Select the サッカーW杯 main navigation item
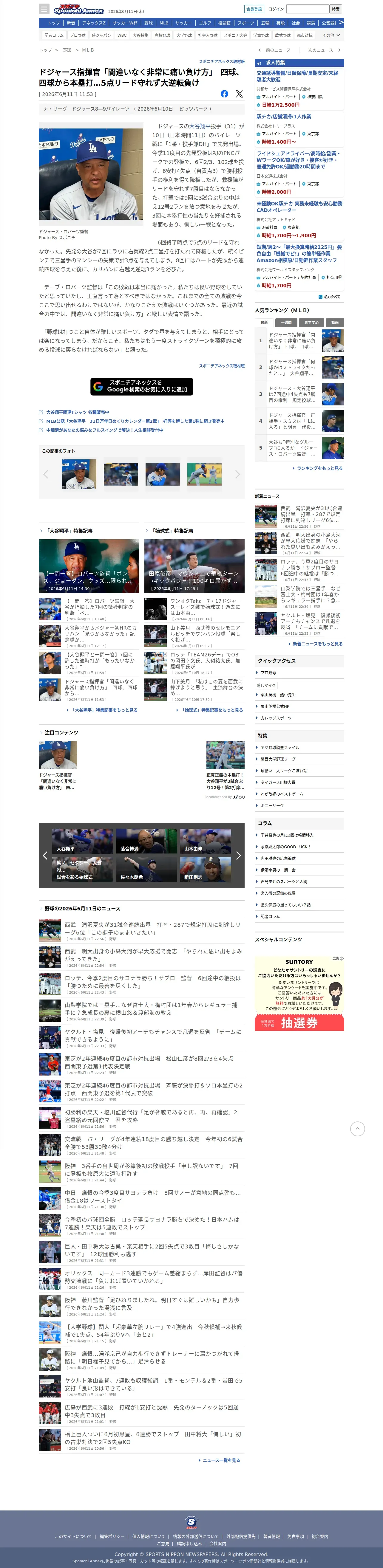Viewport: 383px width, 1568px height. [x=125, y=23]
